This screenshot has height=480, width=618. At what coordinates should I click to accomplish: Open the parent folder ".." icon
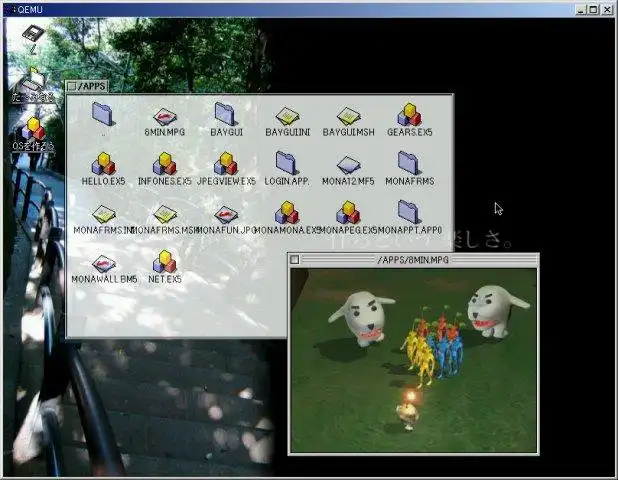103,114
